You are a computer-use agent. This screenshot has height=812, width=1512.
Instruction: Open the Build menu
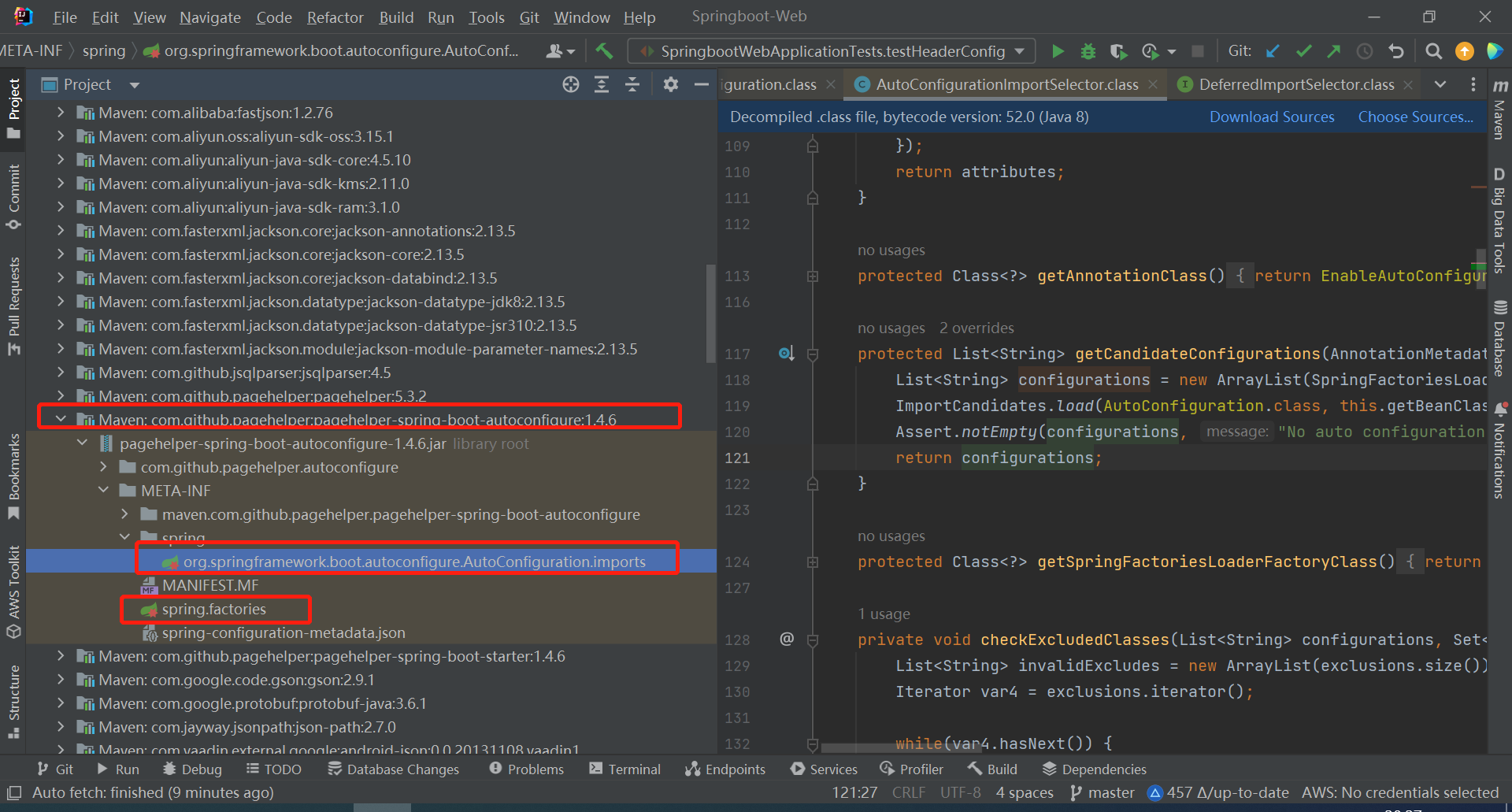click(395, 17)
